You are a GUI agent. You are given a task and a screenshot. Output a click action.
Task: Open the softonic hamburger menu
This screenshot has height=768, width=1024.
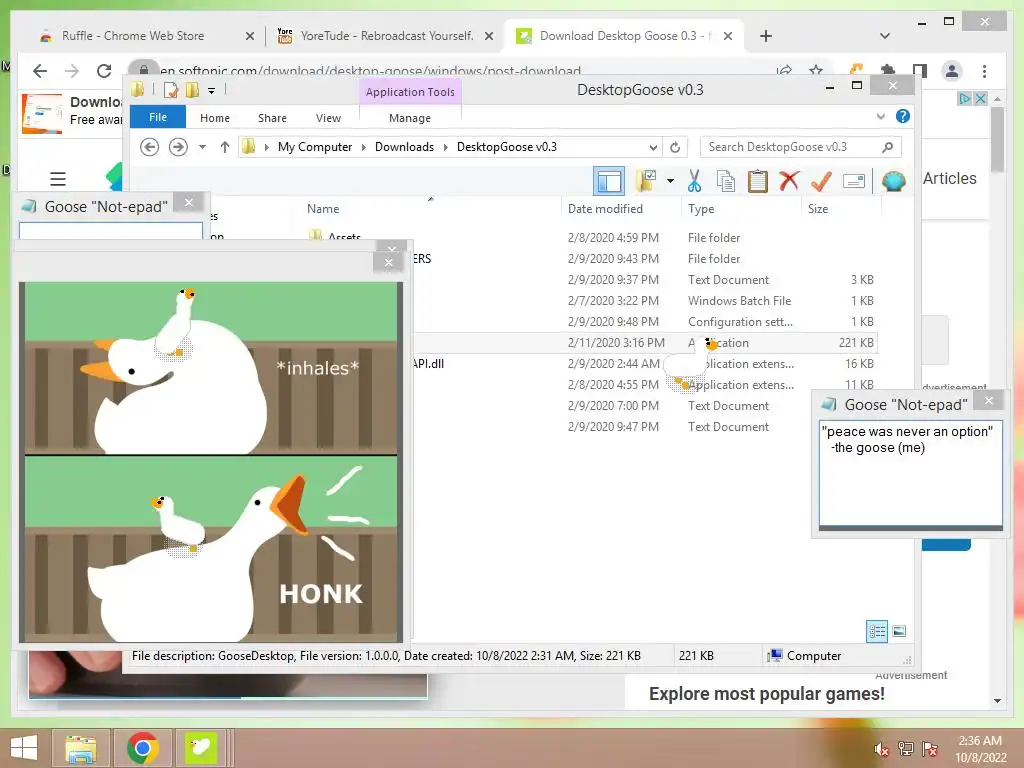pos(58,178)
